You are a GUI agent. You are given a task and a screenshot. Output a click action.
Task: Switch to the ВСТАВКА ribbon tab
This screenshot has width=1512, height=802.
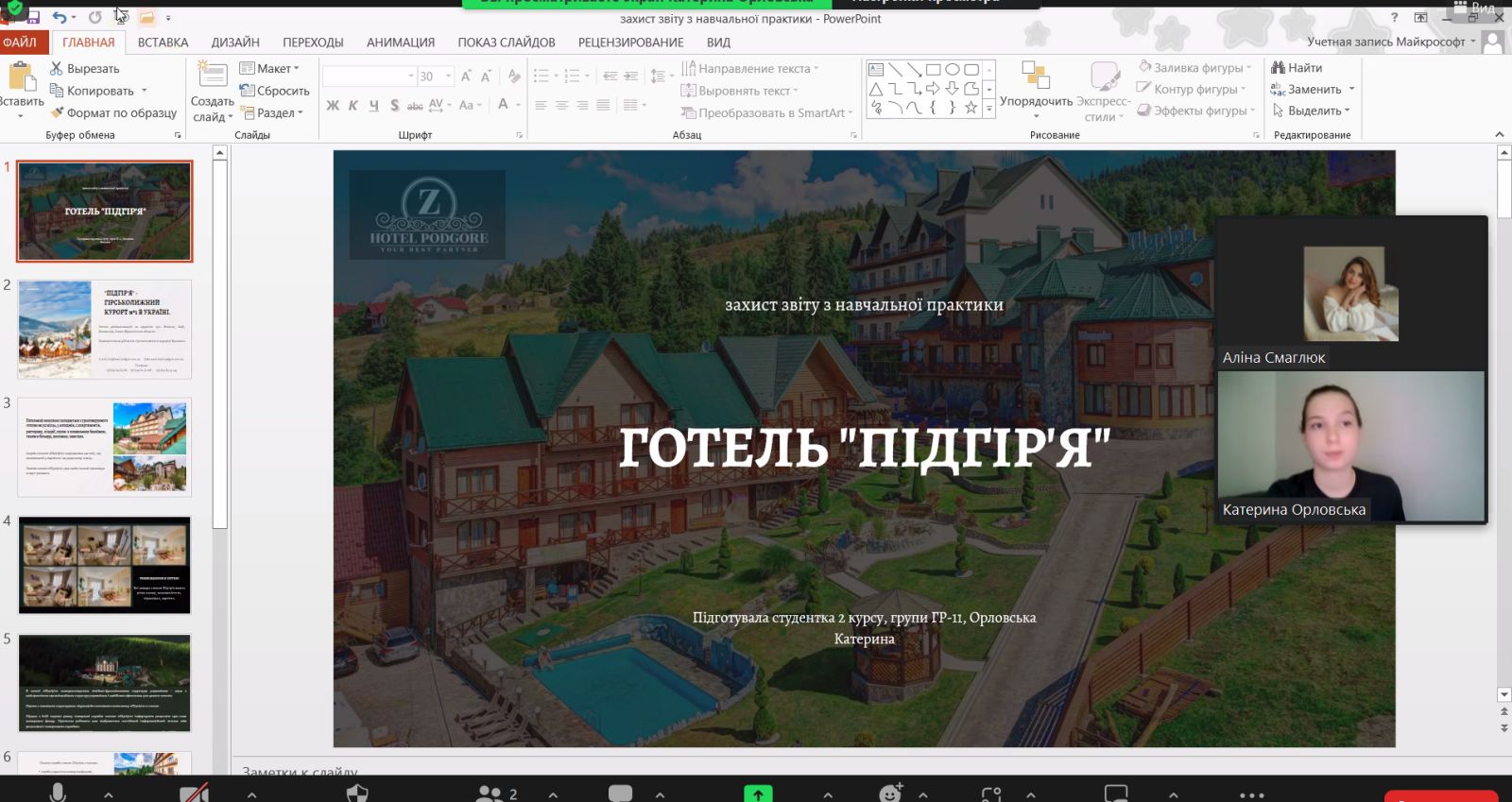point(163,43)
